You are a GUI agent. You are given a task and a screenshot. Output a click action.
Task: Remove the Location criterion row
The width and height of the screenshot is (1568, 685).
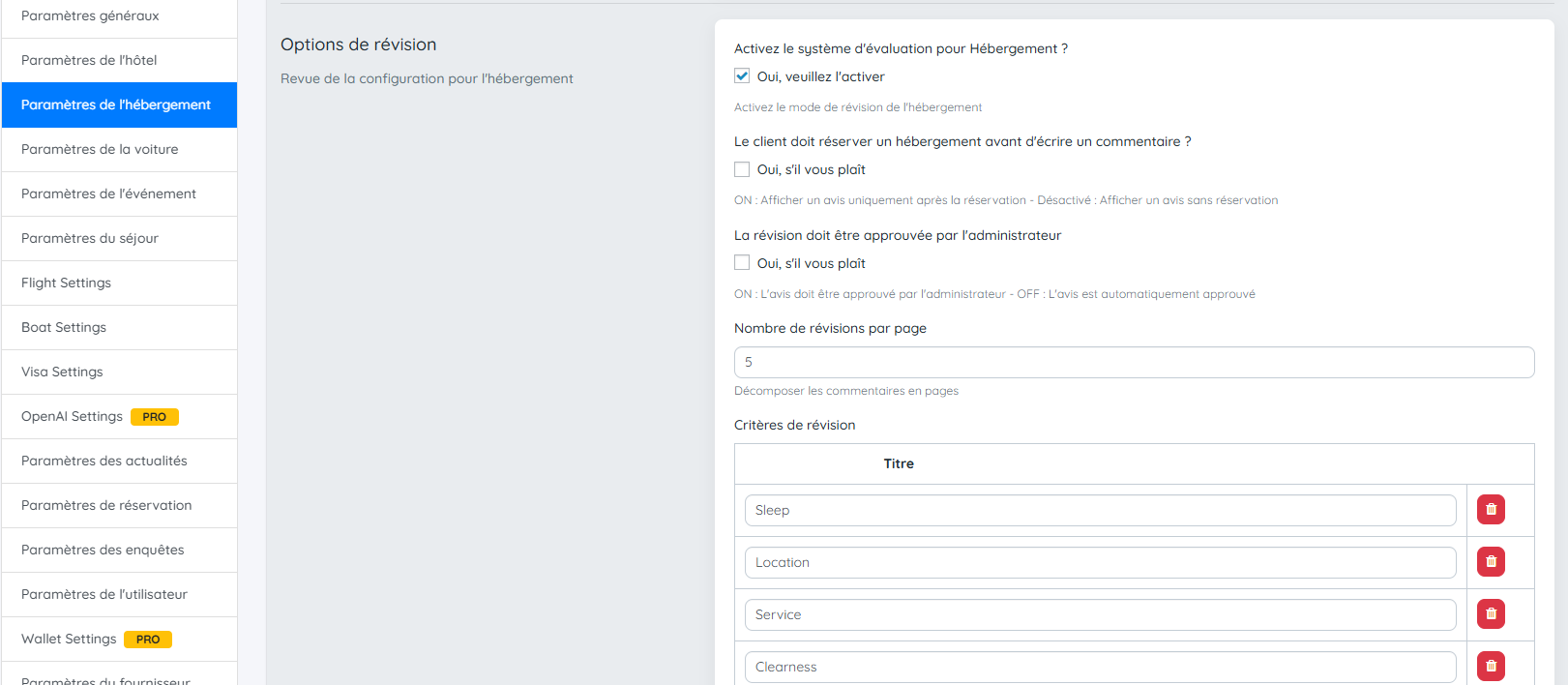(x=1491, y=562)
